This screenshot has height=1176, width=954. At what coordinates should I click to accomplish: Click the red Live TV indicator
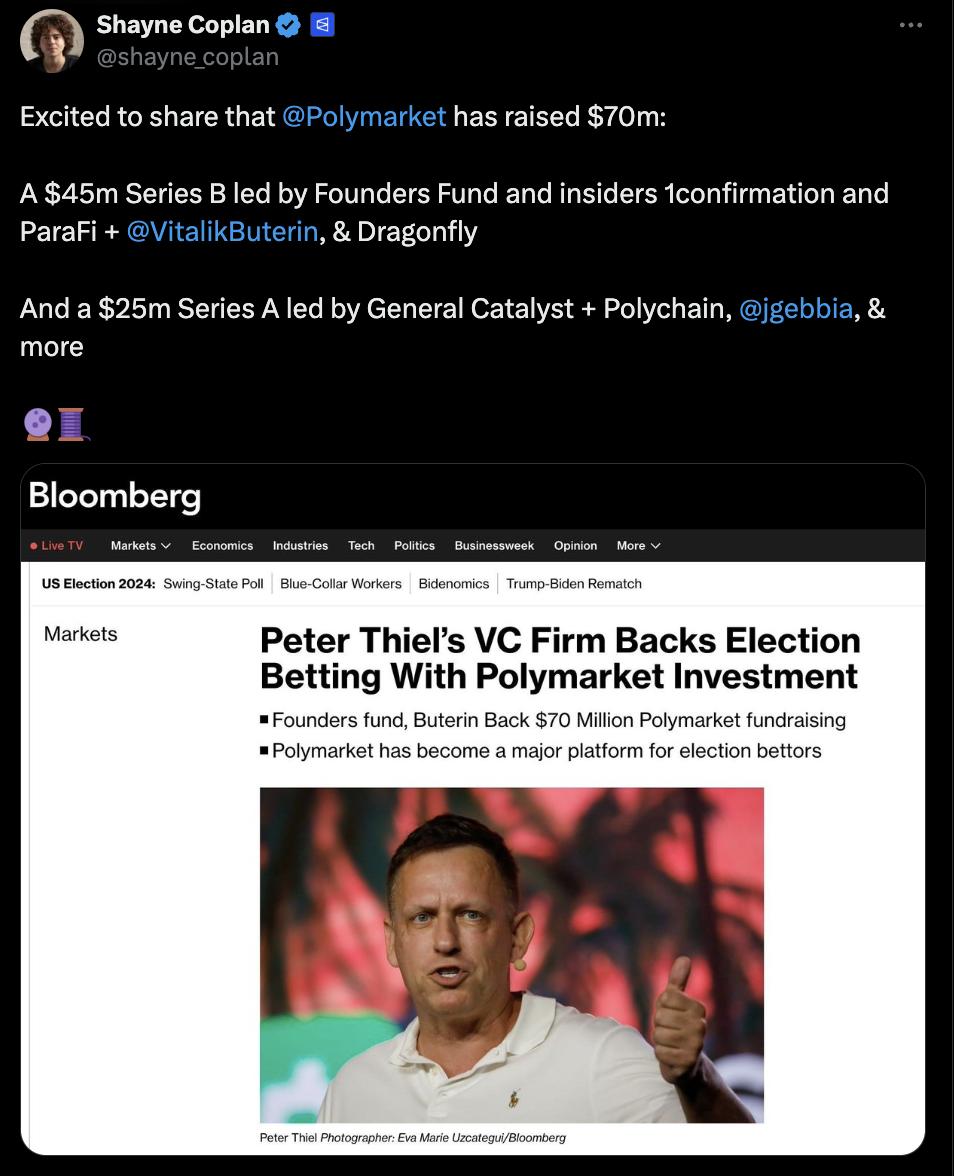click(57, 546)
